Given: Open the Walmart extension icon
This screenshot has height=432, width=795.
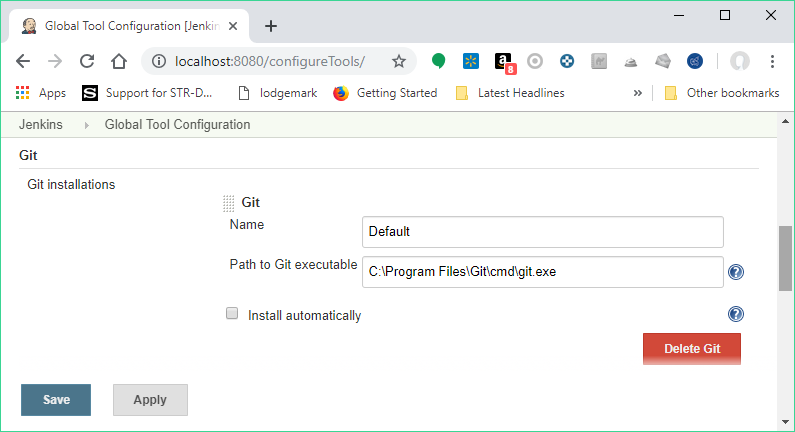Looking at the screenshot, I should (x=471, y=61).
